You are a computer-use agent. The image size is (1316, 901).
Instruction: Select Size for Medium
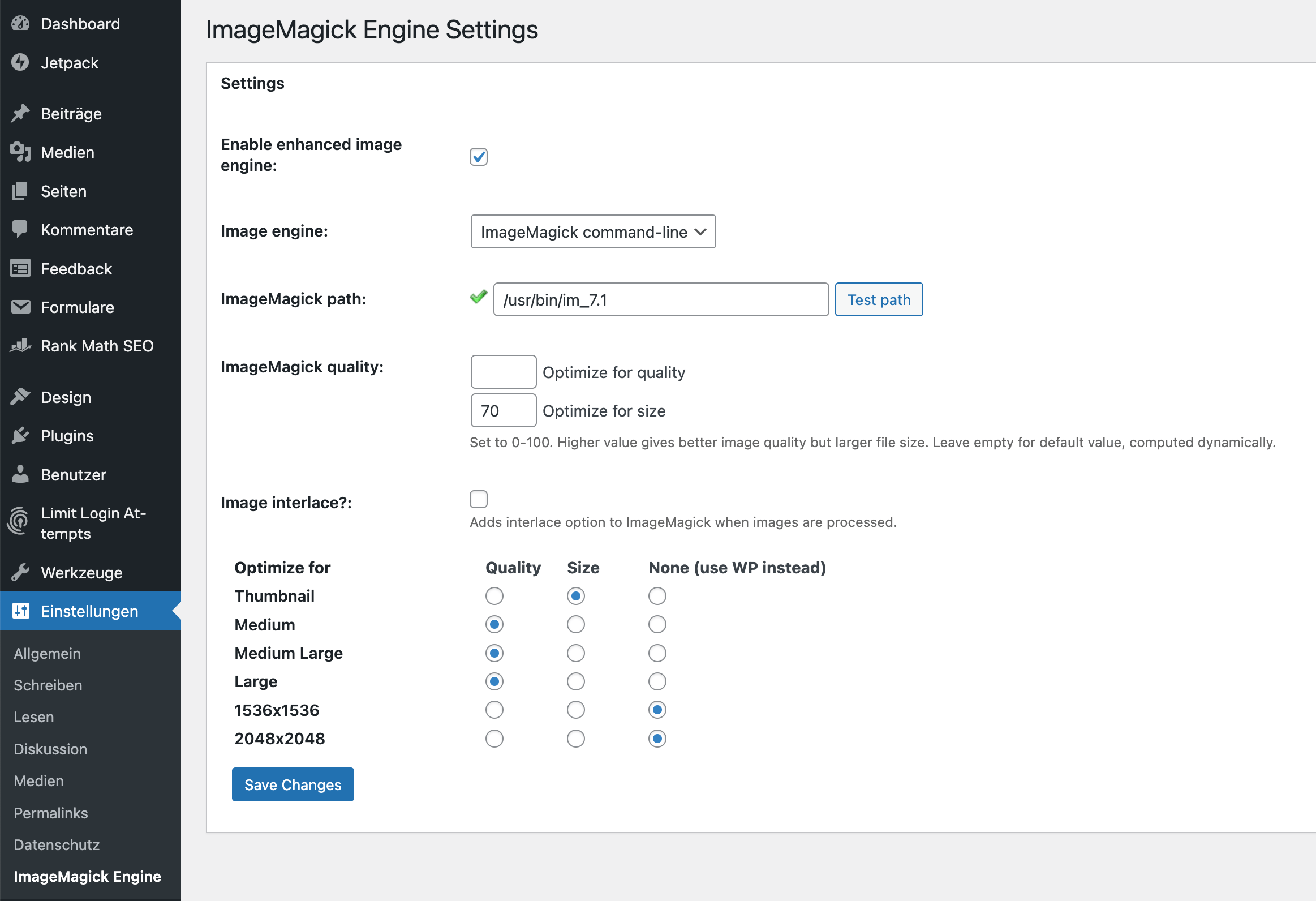click(x=576, y=624)
